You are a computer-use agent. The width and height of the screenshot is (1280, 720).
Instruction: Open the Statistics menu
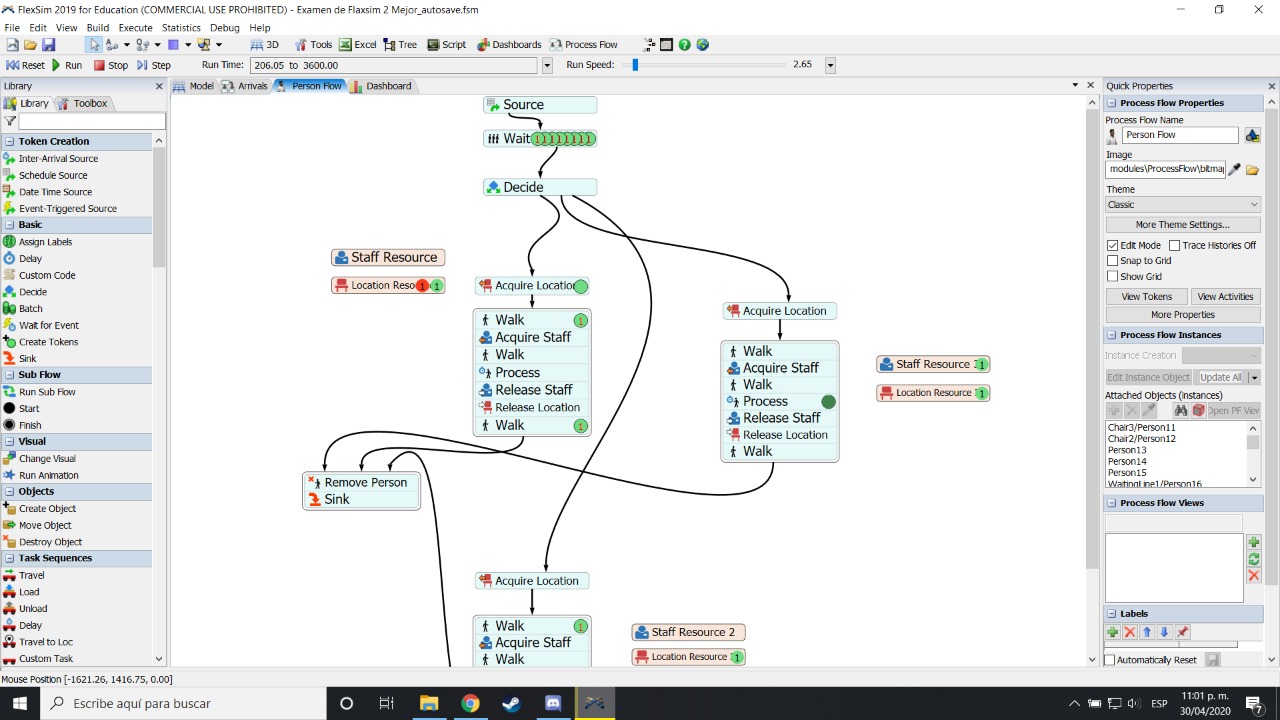tap(181, 28)
